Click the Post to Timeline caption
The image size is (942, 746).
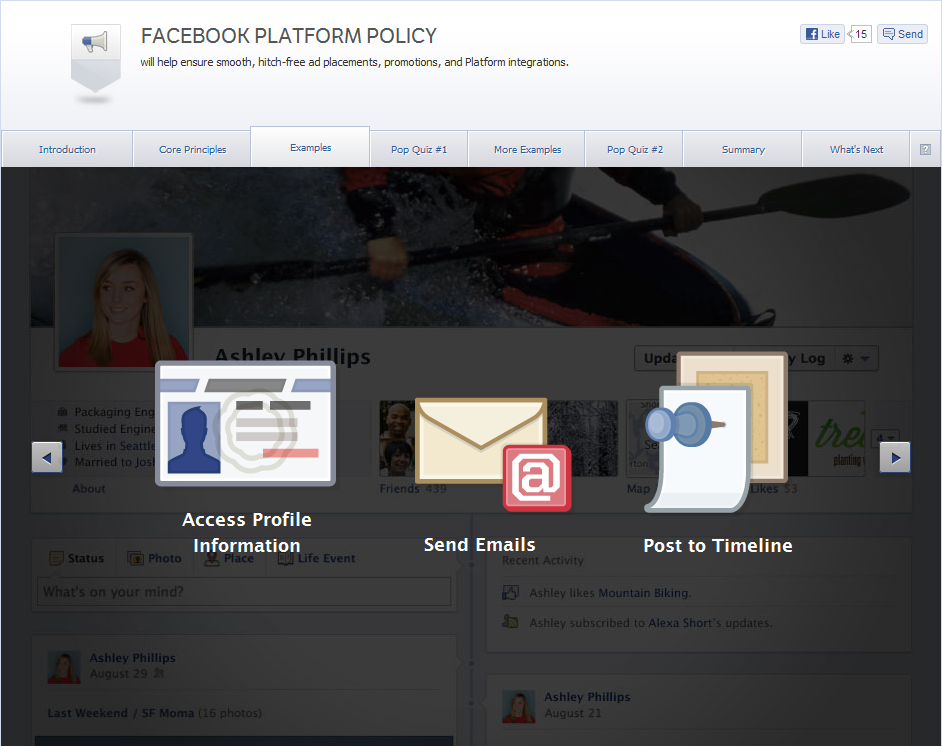tap(718, 545)
